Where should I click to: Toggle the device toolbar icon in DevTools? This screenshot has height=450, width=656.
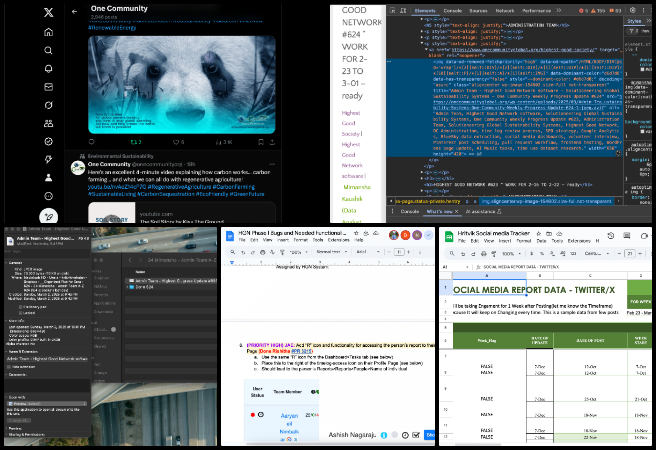pos(402,10)
